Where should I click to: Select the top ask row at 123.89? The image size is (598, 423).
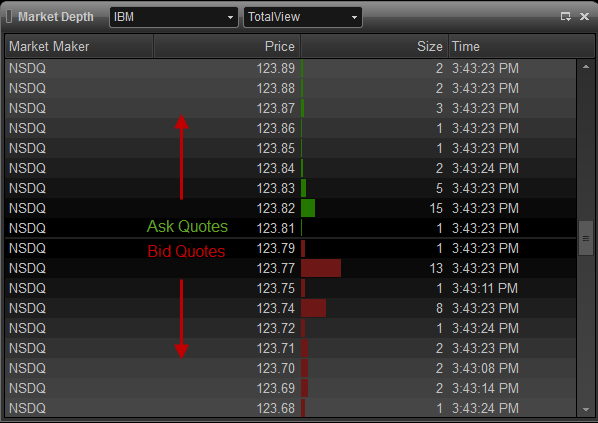tap(291, 68)
